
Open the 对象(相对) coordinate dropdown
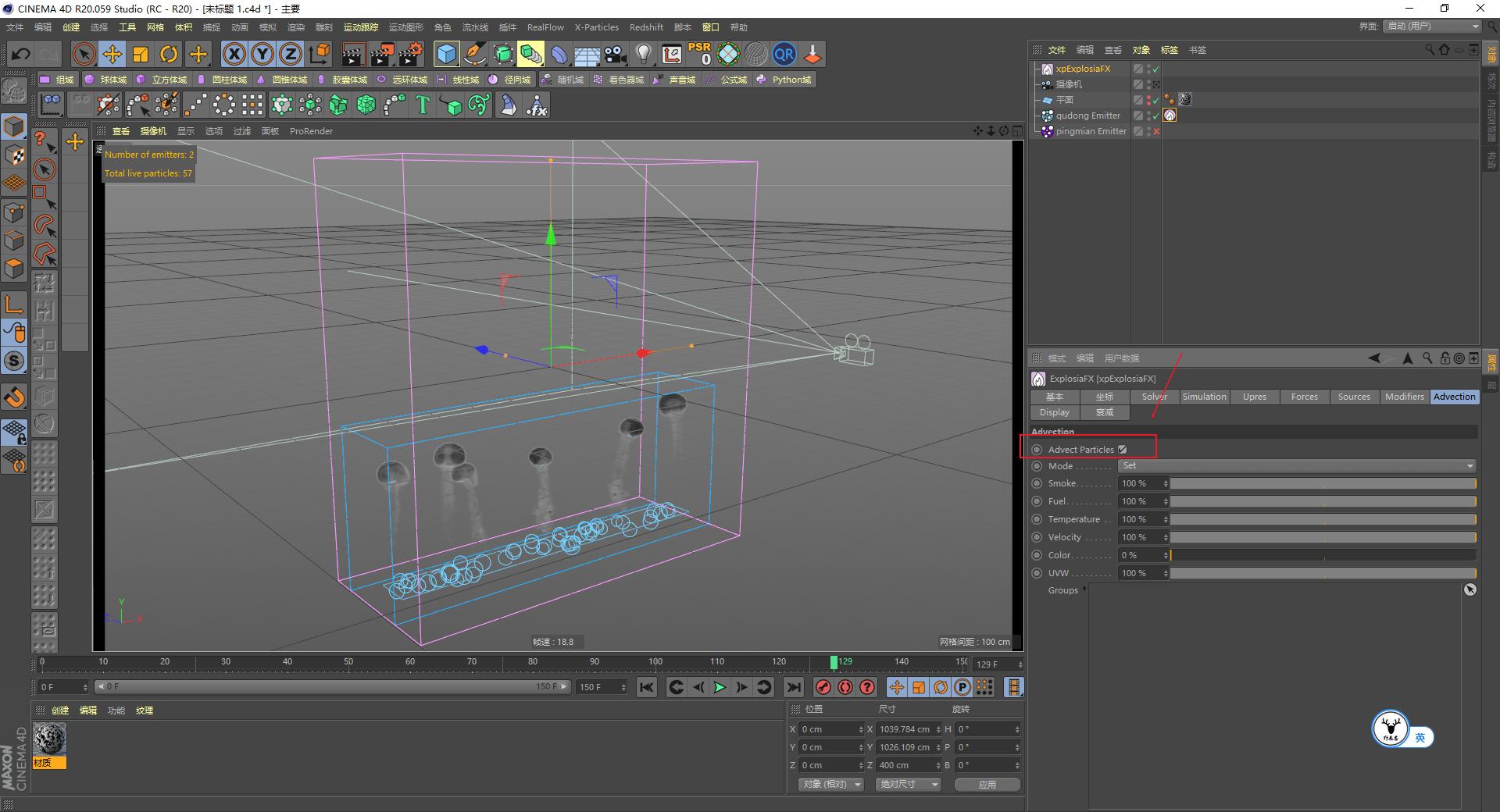[x=830, y=784]
